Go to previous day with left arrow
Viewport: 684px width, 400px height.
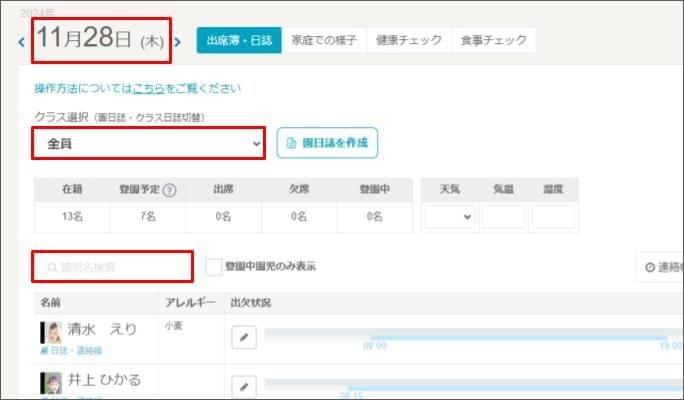tap(22, 42)
